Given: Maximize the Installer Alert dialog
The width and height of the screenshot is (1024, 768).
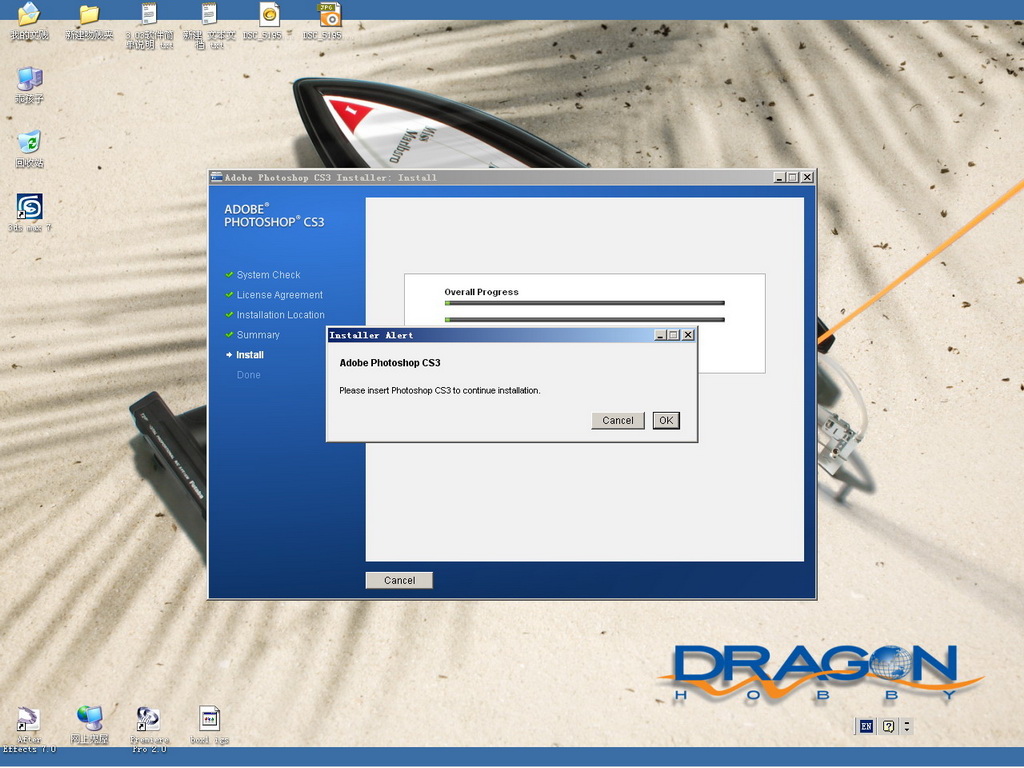Looking at the screenshot, I should (x=673, y=335).
